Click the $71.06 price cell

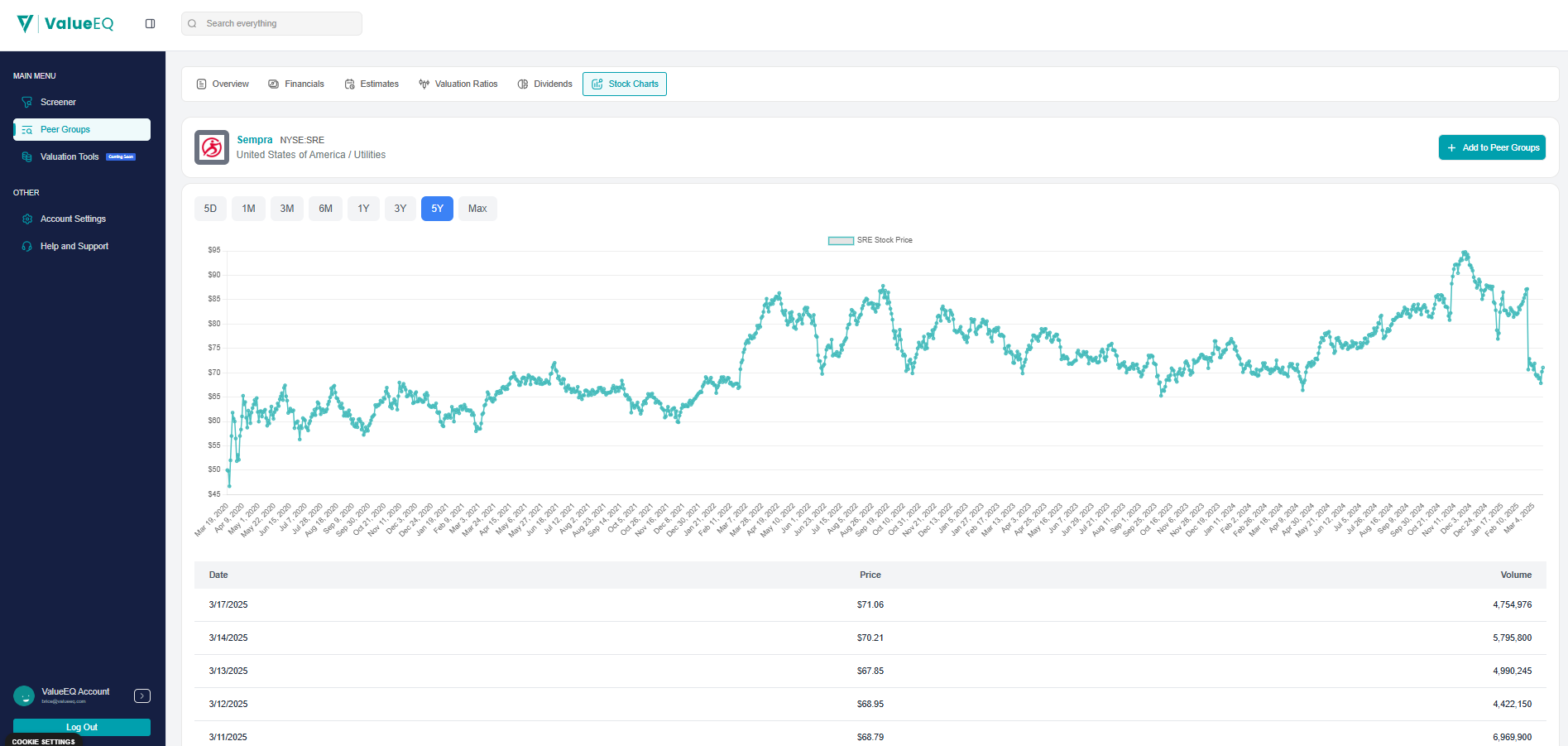click(x=870, y=604)
